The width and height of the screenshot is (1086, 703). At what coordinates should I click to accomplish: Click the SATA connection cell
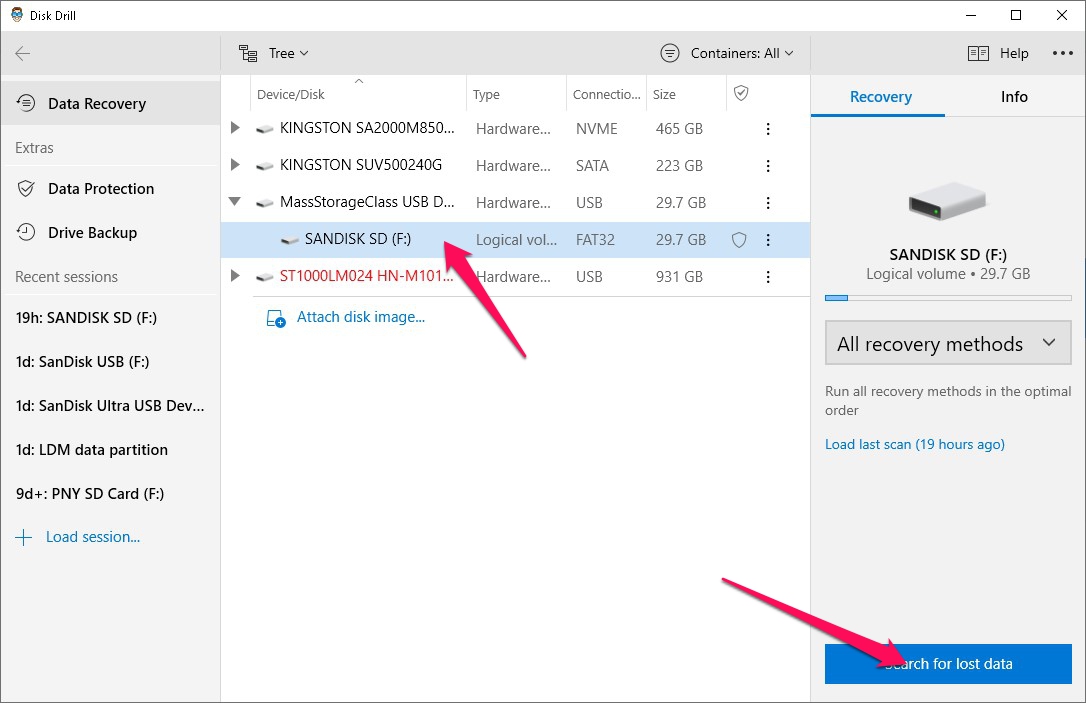point(592,166)
